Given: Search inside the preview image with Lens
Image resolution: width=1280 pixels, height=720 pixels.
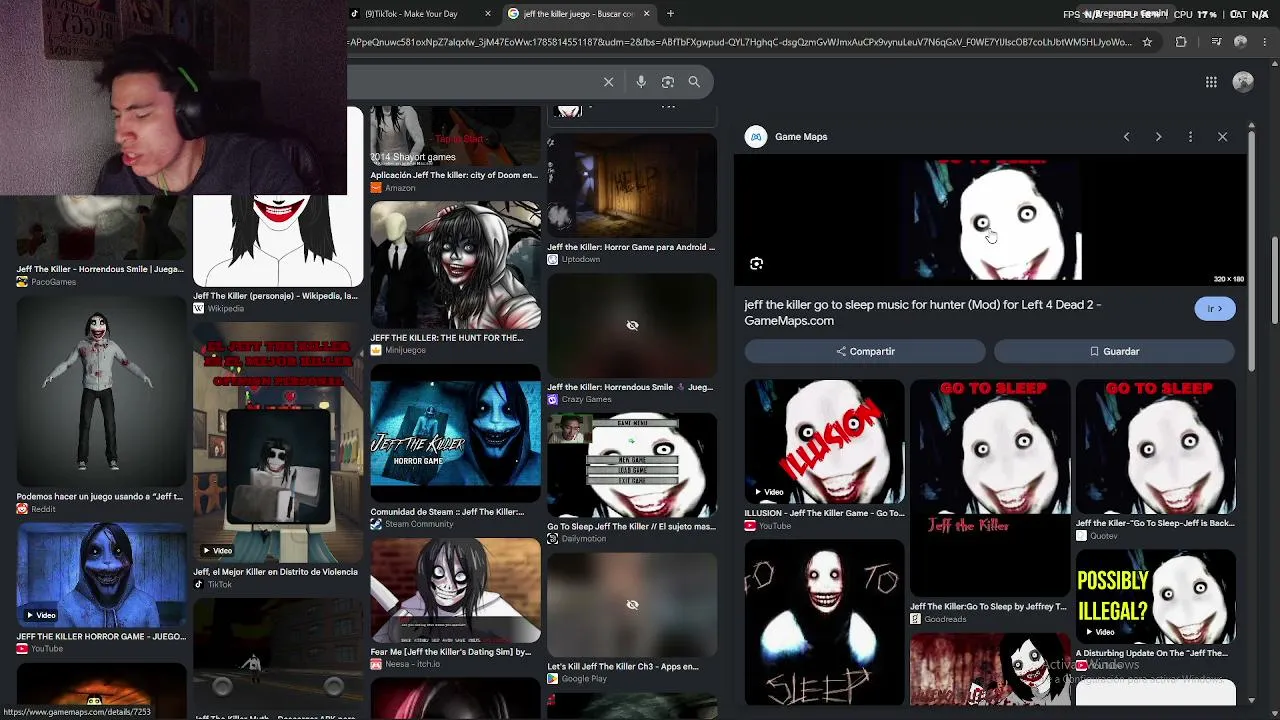Looking at the screenshot, I should (756, 264).
